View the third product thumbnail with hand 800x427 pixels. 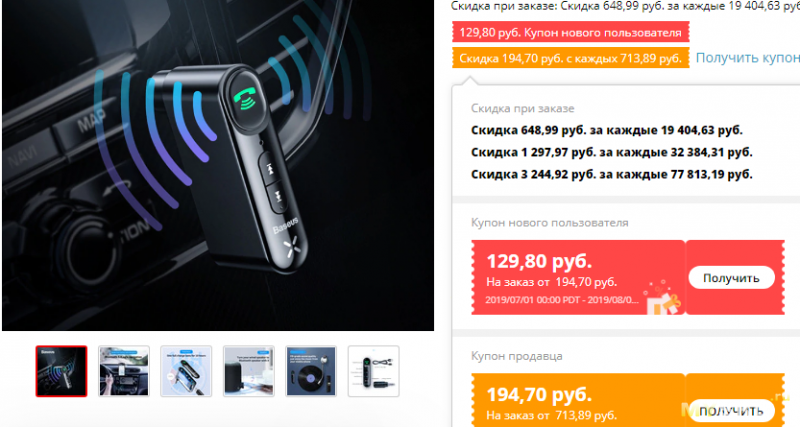(186, 371)
